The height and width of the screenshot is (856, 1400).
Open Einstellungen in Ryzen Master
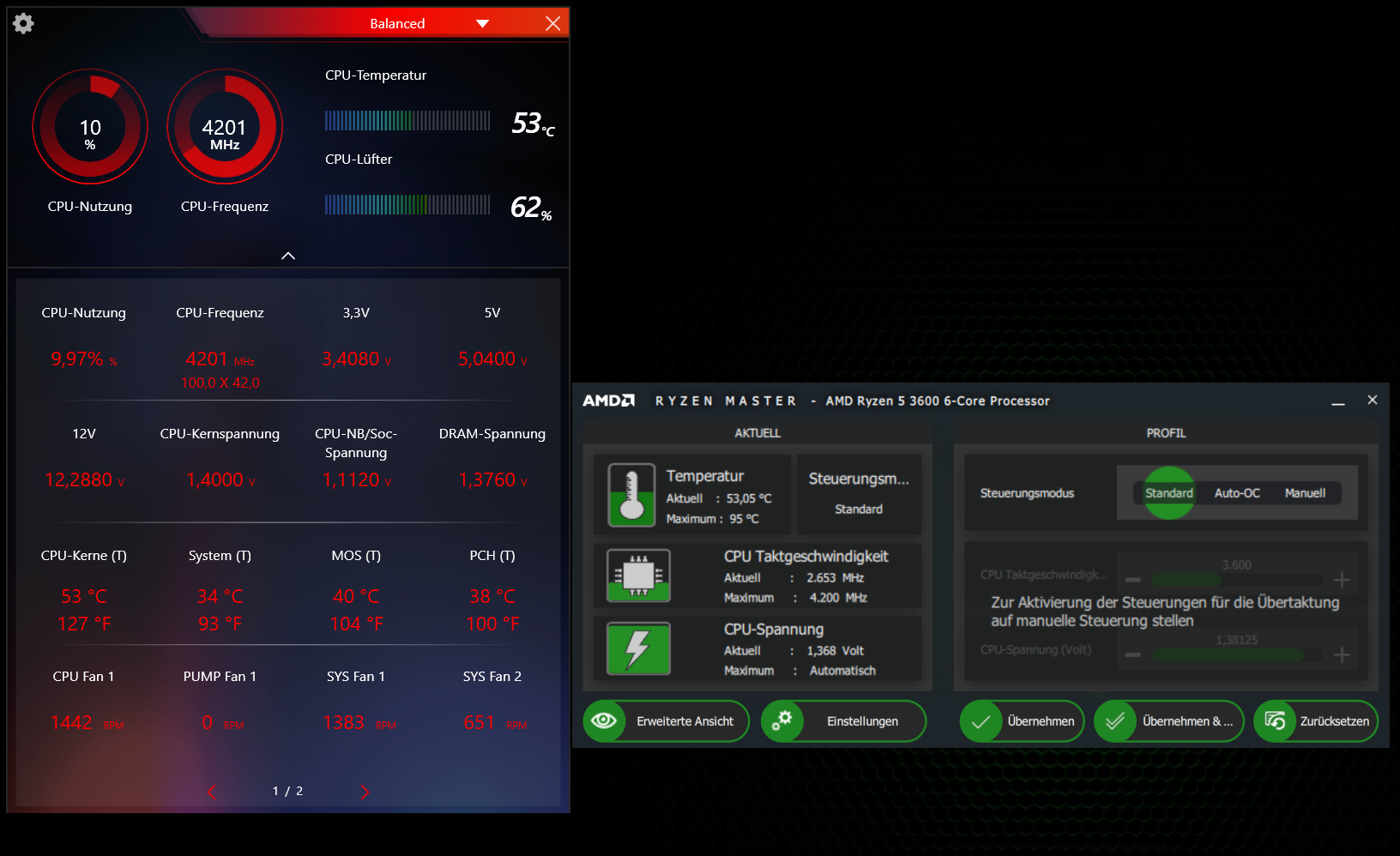point(843,721)
